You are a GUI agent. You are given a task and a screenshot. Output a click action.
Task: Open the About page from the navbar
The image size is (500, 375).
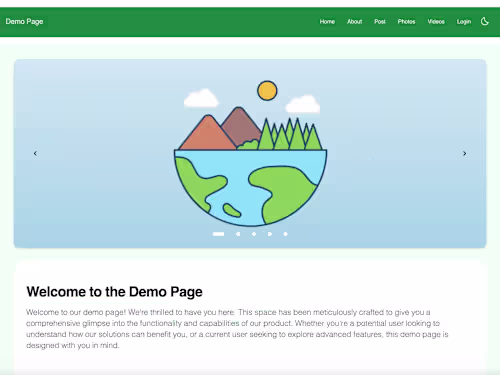[354, 22]
